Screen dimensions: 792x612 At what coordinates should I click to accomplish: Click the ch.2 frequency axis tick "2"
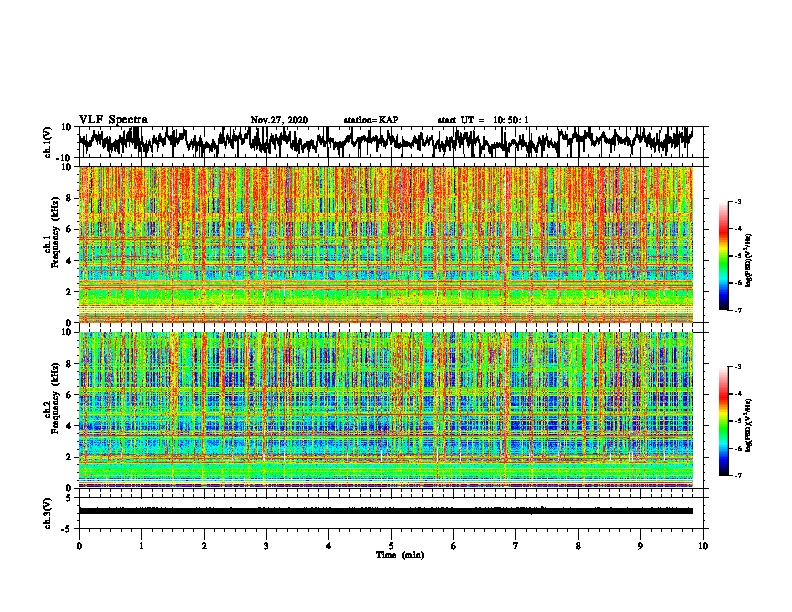pyautogui.click(x=70, y=457)
